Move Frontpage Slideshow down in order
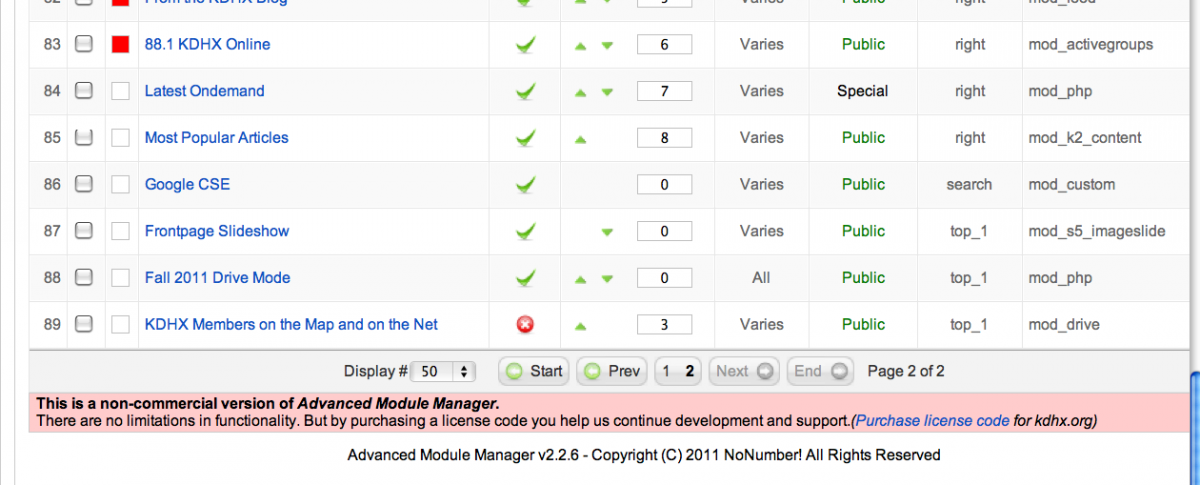The height and width of the screenshot is (485, 1200). coord(607,232)
